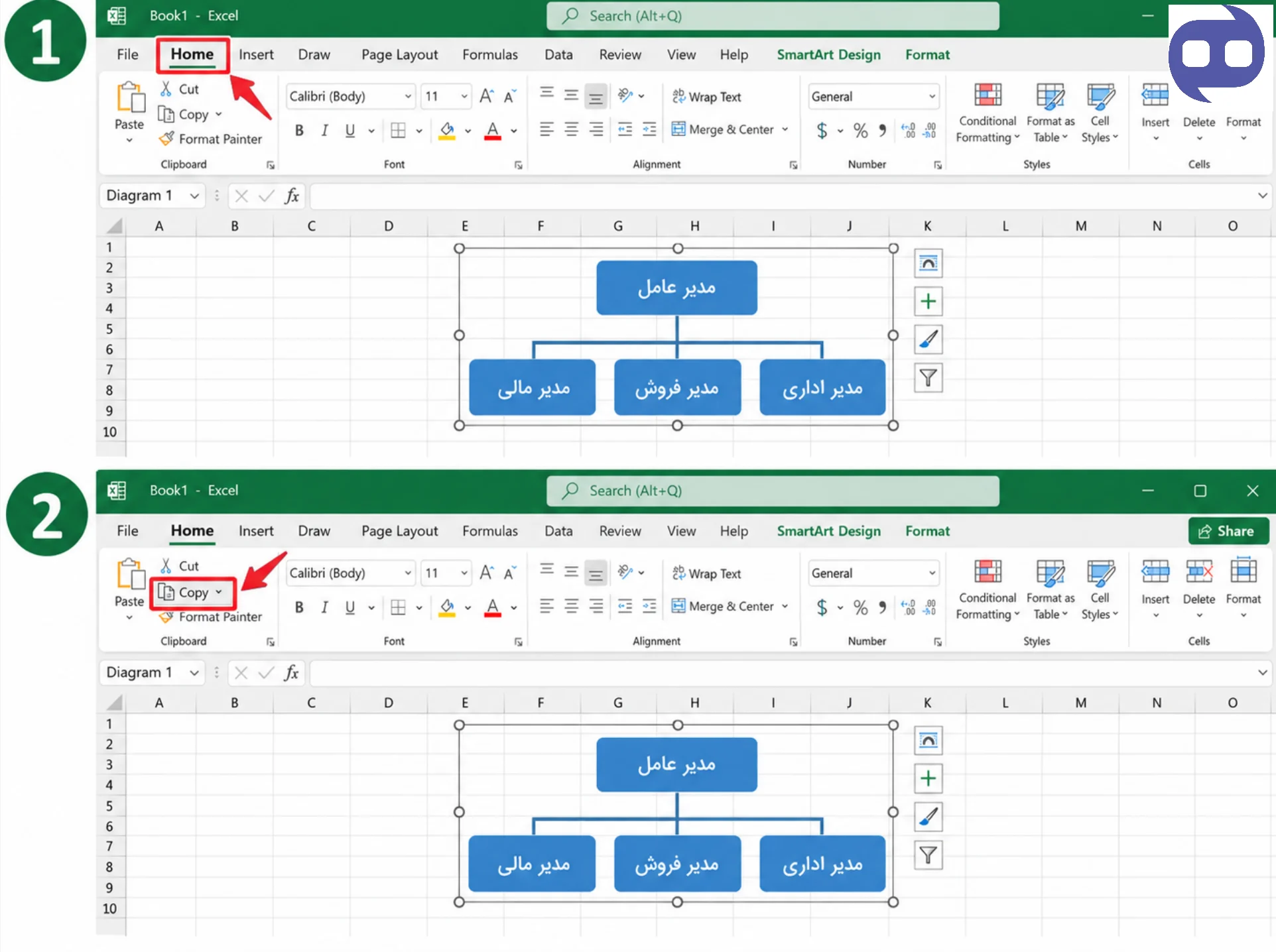Image resolution: width=1276 pixels, height=952 pixels.
Task: Click Decrease Decimal in the bottom window
Action: [x=930, y=607]
